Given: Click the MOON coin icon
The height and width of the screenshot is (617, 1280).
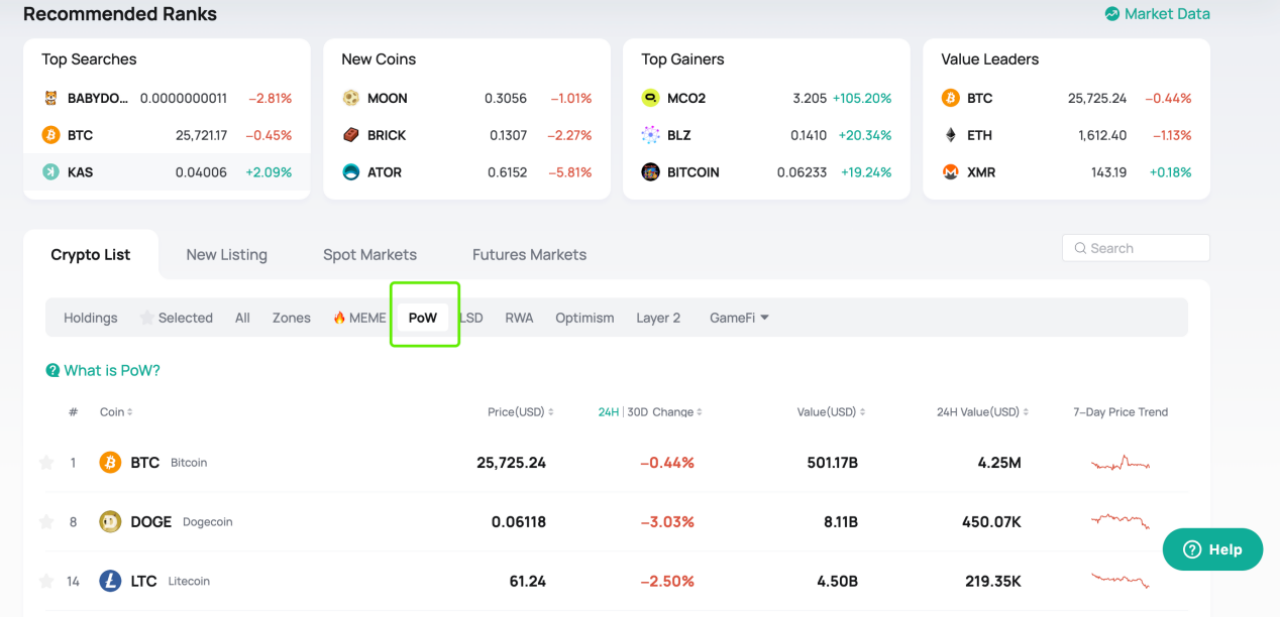Looking at the screenshot, I should (351, 98).
